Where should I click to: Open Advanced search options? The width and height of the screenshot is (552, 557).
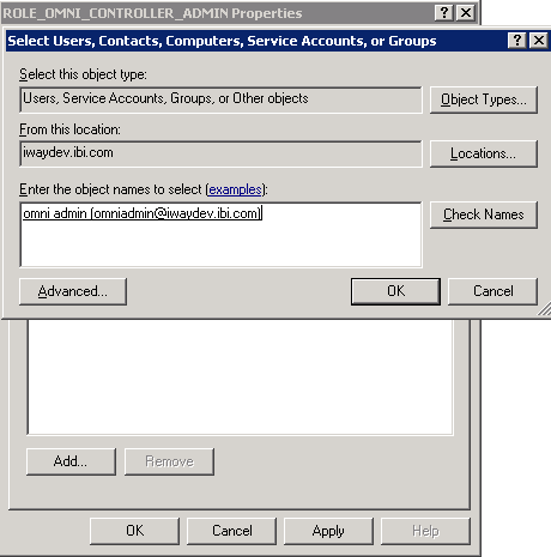[x=73, y=292]
